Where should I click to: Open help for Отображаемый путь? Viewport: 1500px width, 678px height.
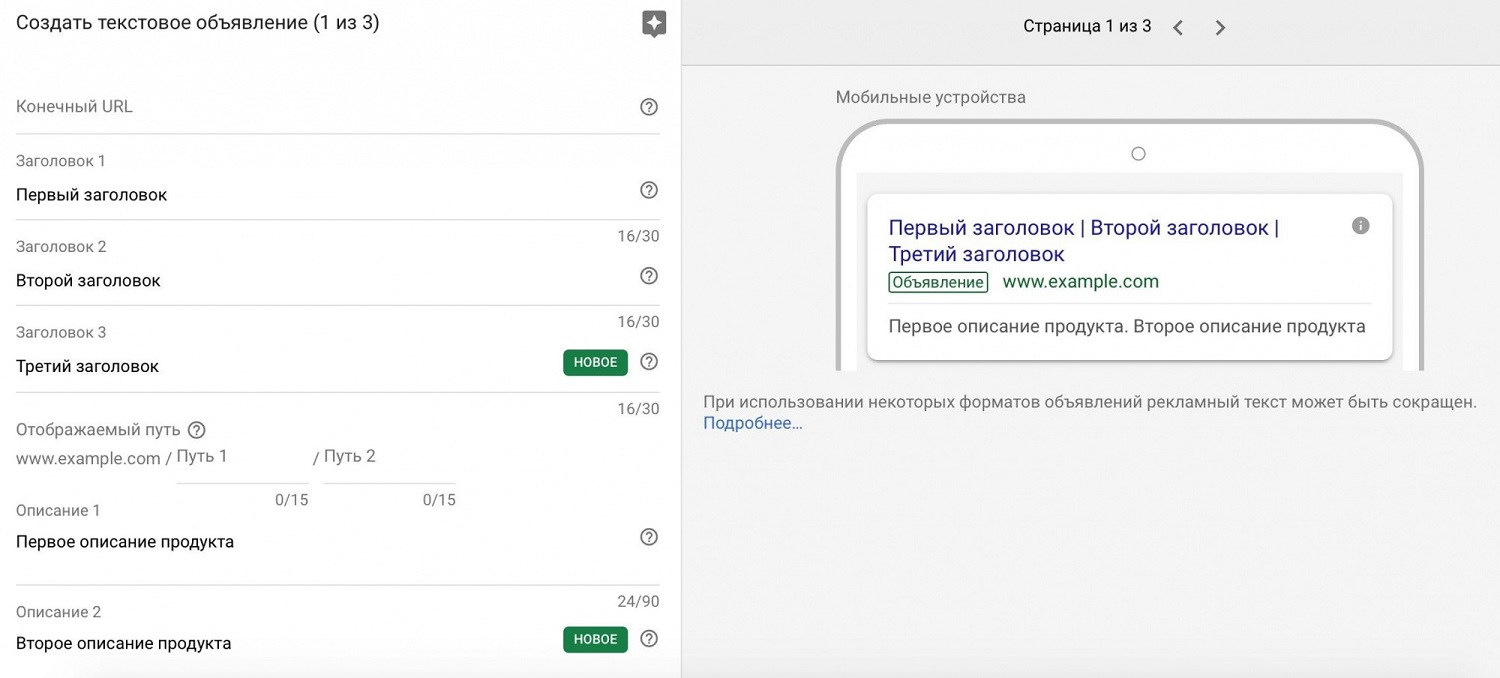196,429
